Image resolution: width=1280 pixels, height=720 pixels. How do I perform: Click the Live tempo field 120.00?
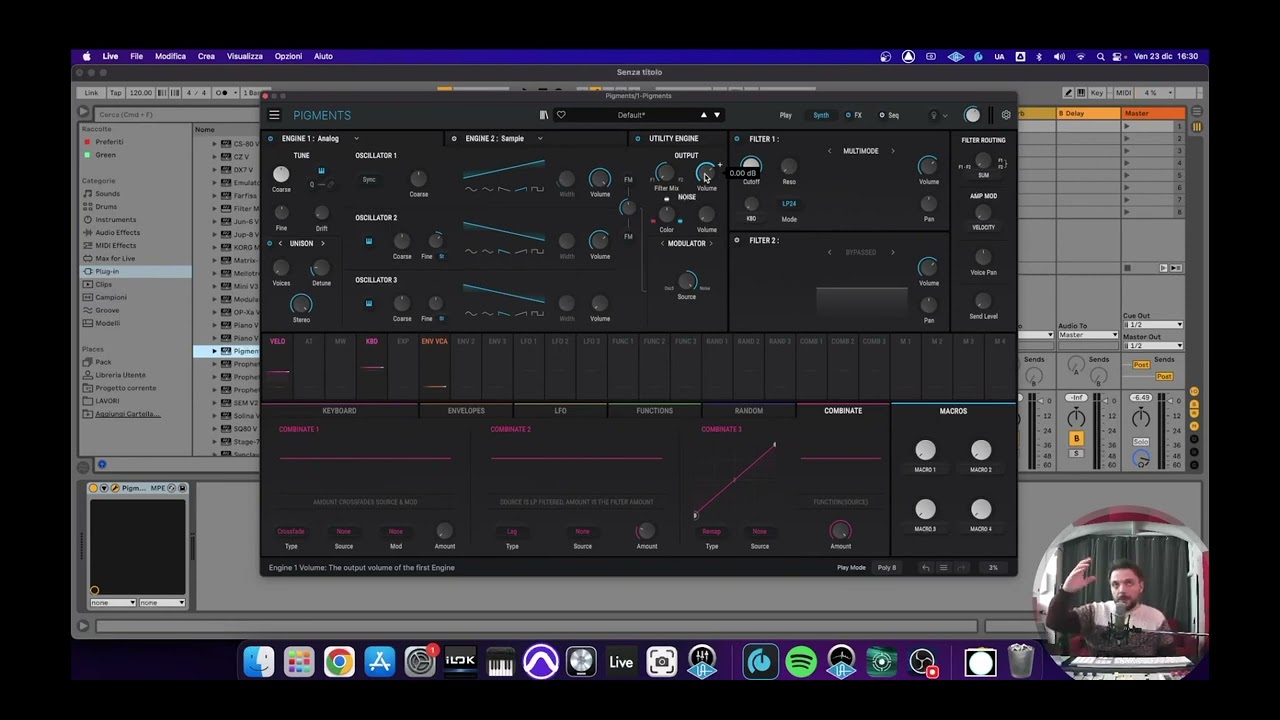coord(141,93)
